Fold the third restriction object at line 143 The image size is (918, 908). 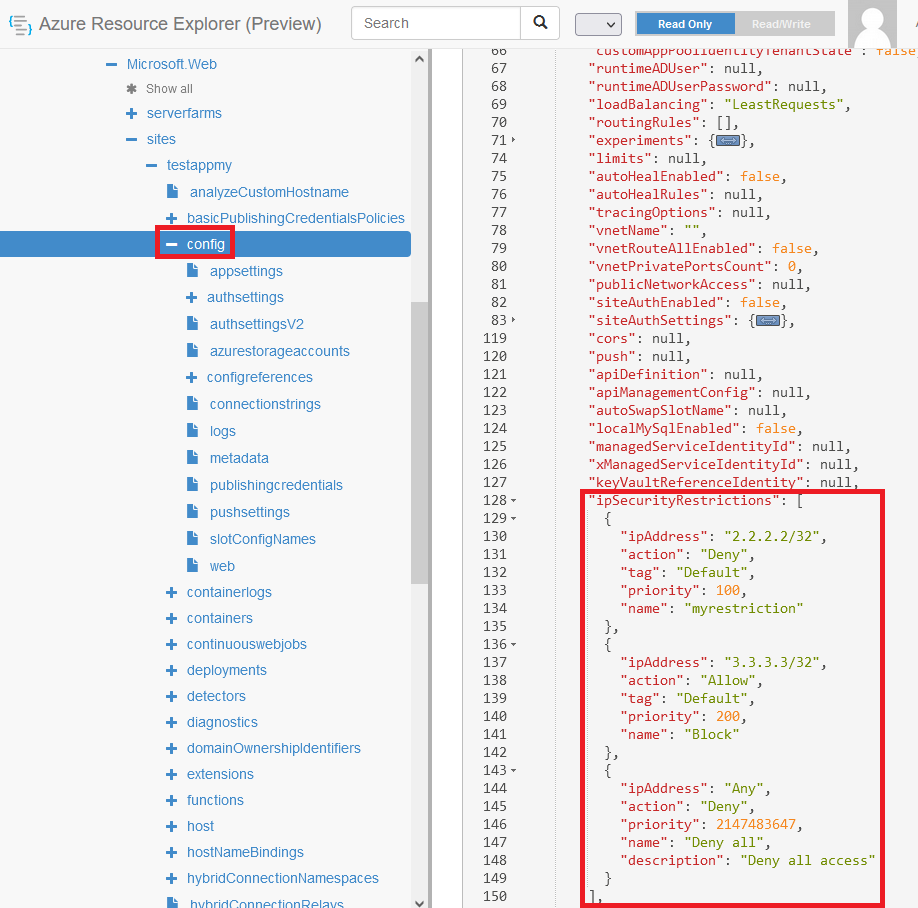tap(513, 770)
